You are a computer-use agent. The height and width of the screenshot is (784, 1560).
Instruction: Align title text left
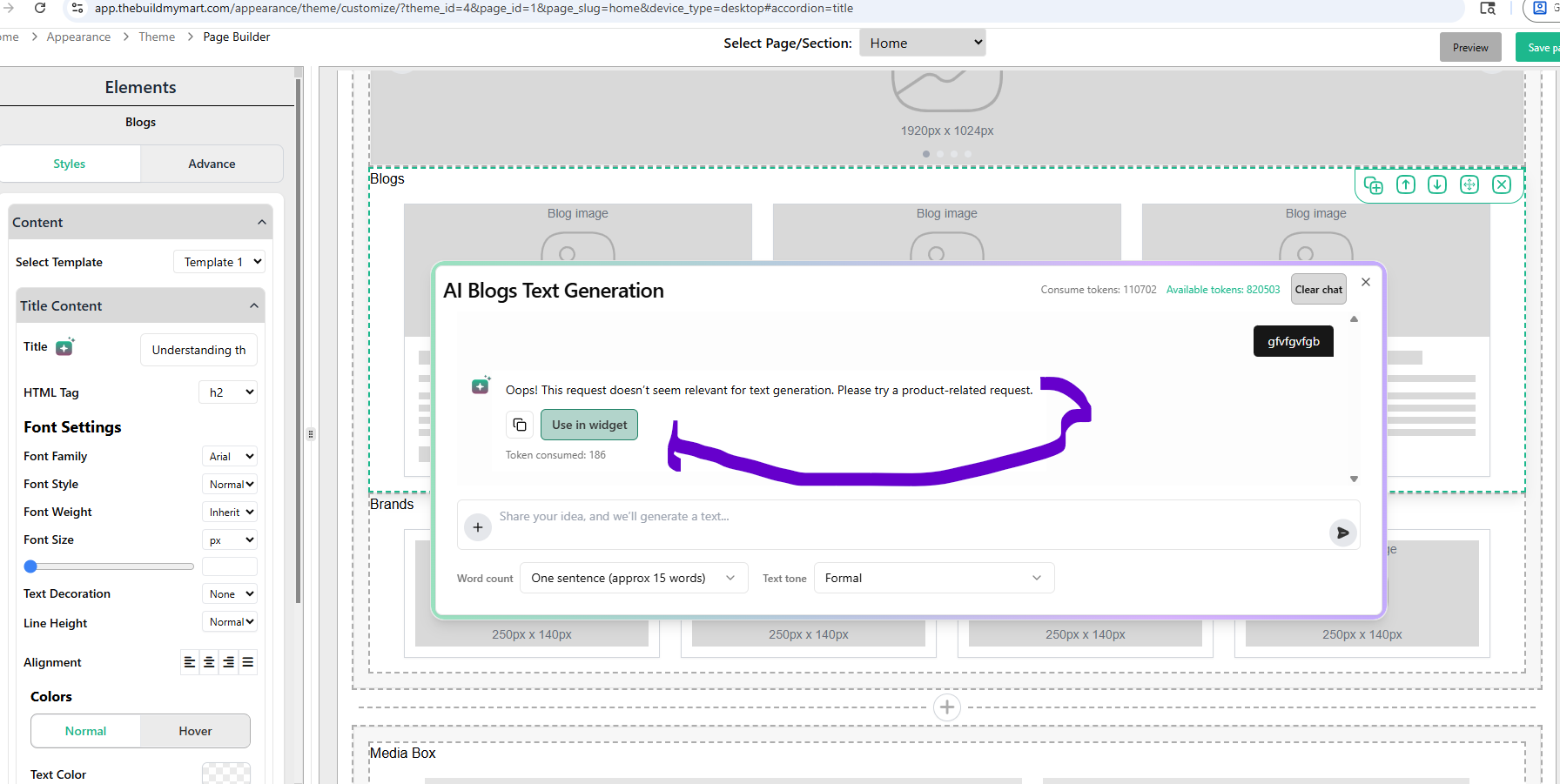tap(190, 662)
